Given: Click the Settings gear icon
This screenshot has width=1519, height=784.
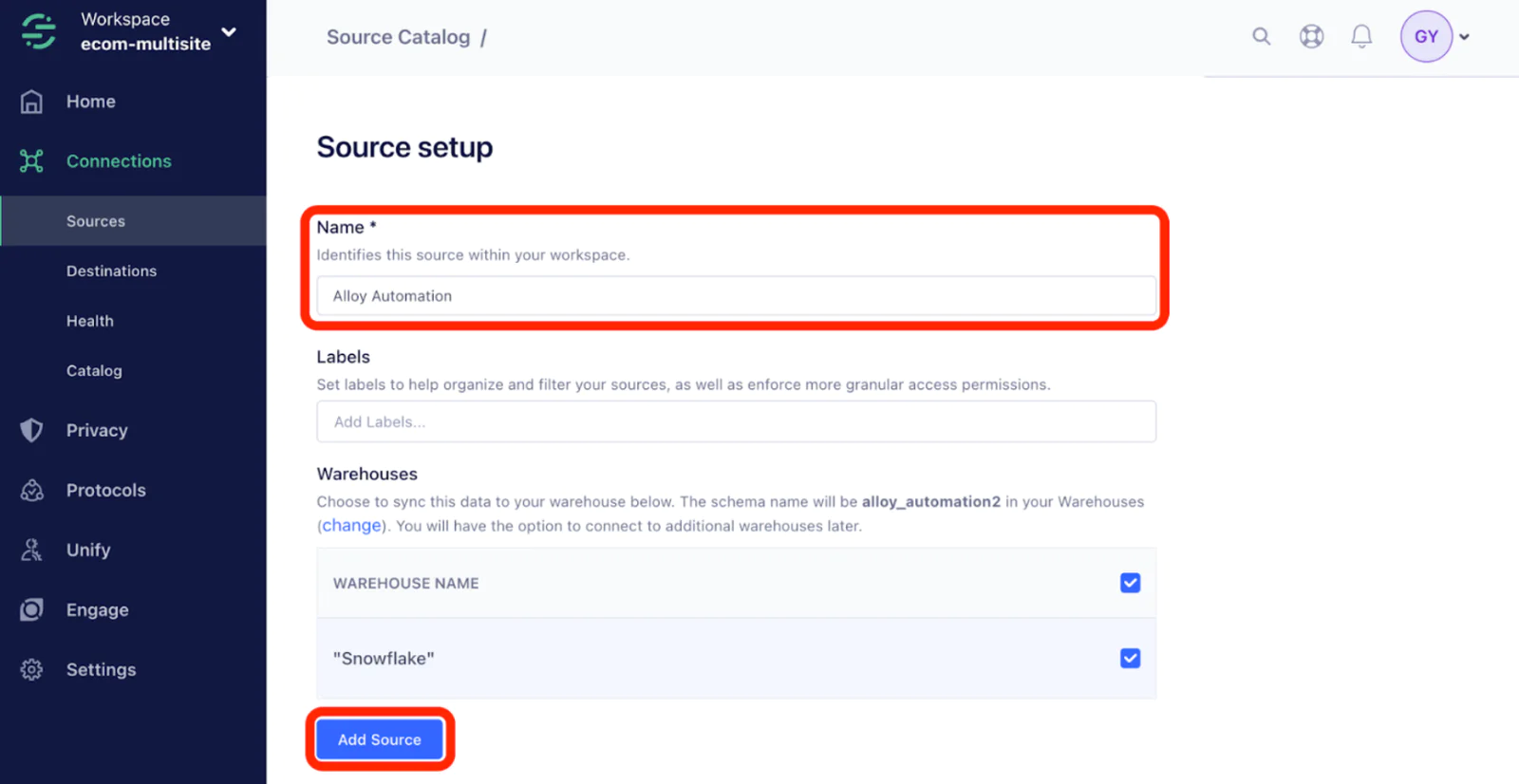Looking at the screenshot, I should 32,670.
